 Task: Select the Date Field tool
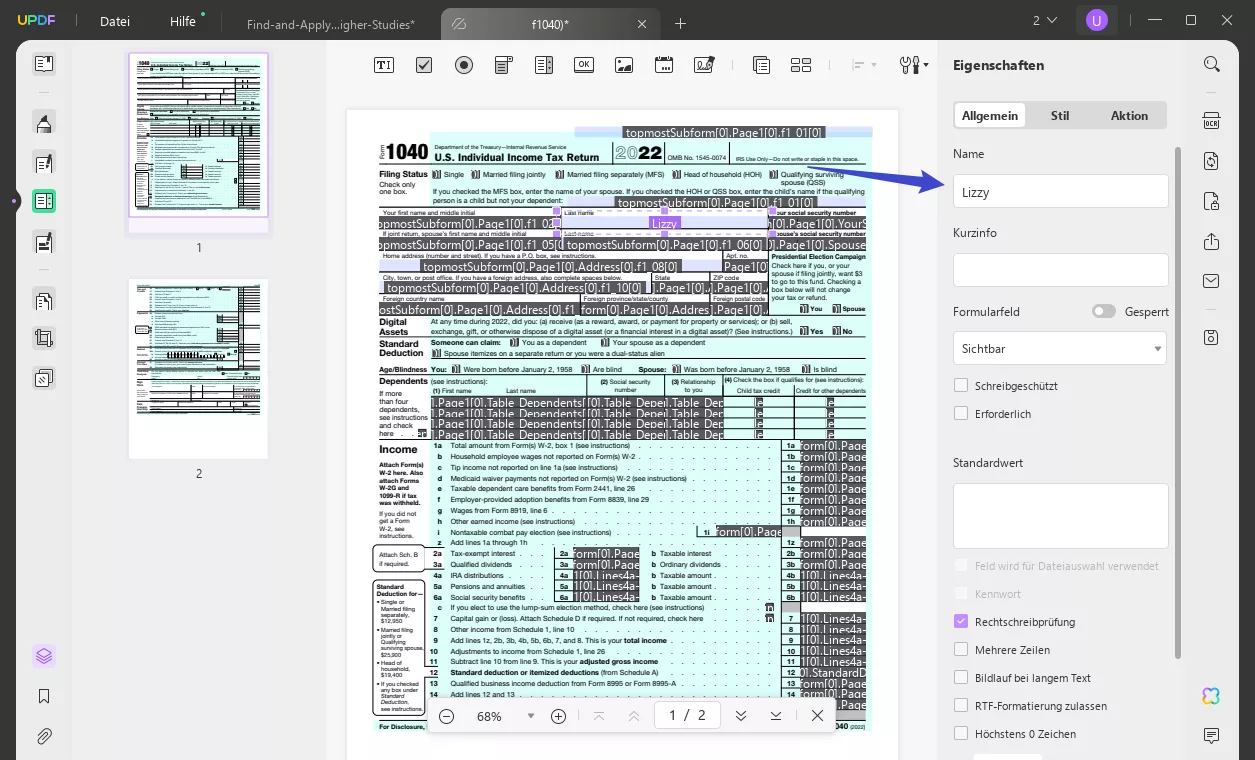(664, 65)
